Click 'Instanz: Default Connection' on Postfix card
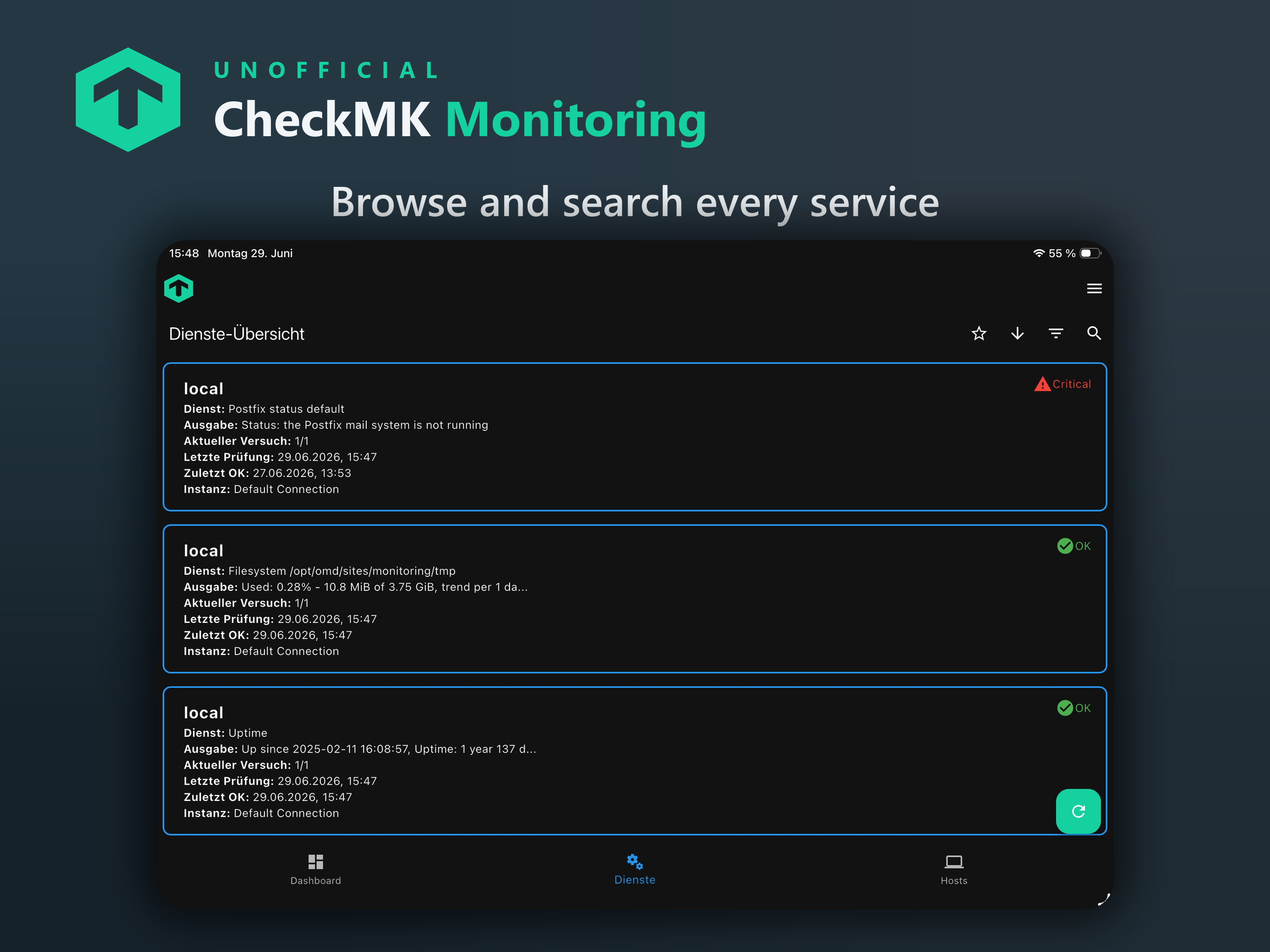1270x952 pixels. click(x=261, y=489)
